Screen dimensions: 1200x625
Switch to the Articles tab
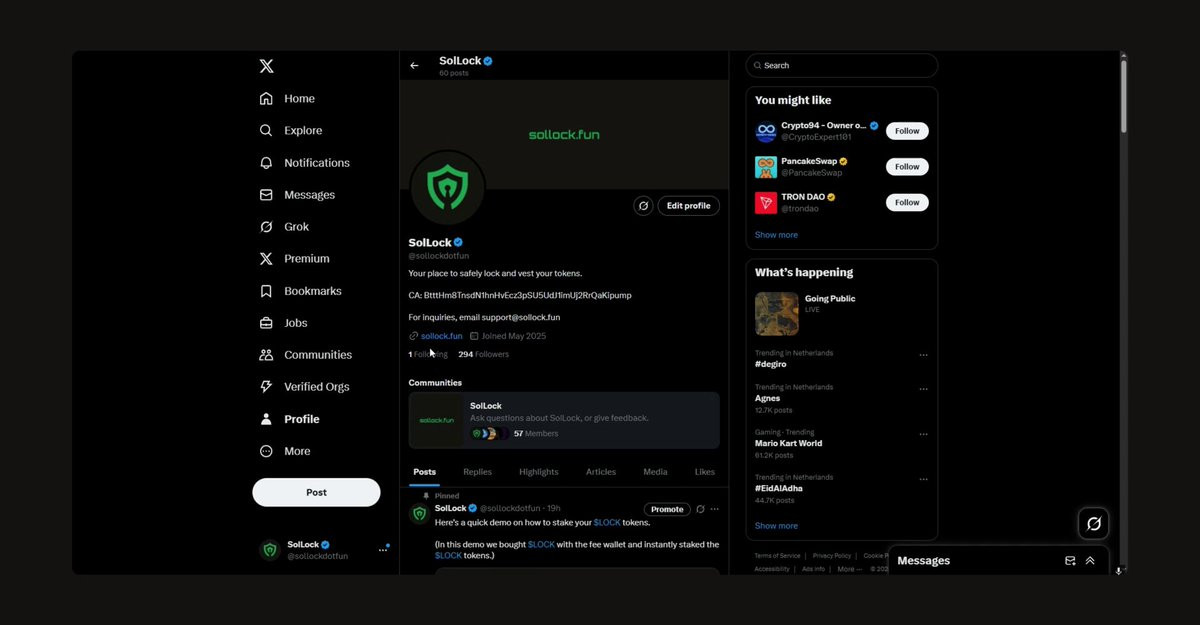point(601,472)
